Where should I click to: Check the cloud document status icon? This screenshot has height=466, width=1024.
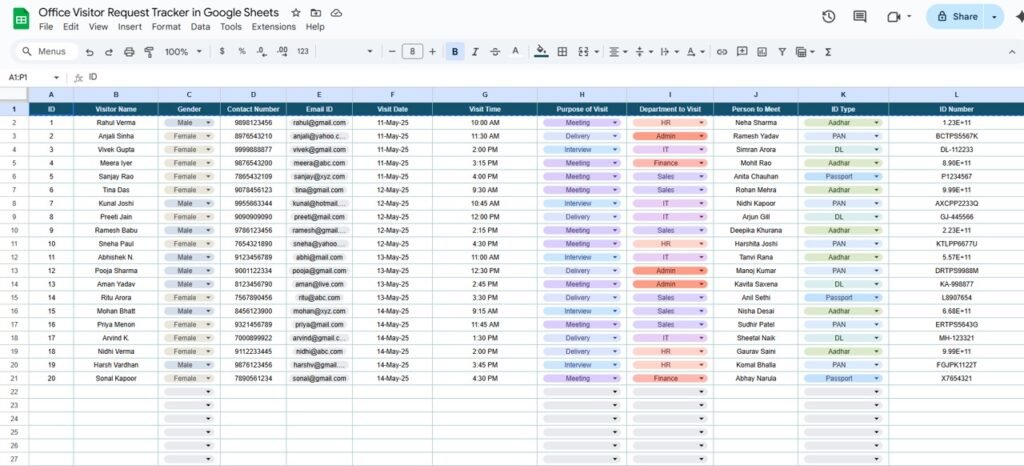pyautogui.click(x=336, y=12)
